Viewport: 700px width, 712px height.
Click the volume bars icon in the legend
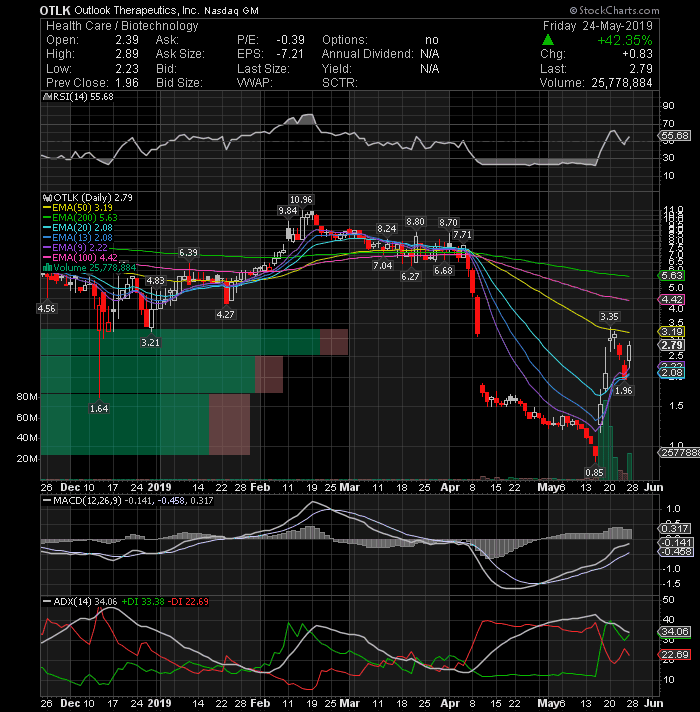(47, 267)
